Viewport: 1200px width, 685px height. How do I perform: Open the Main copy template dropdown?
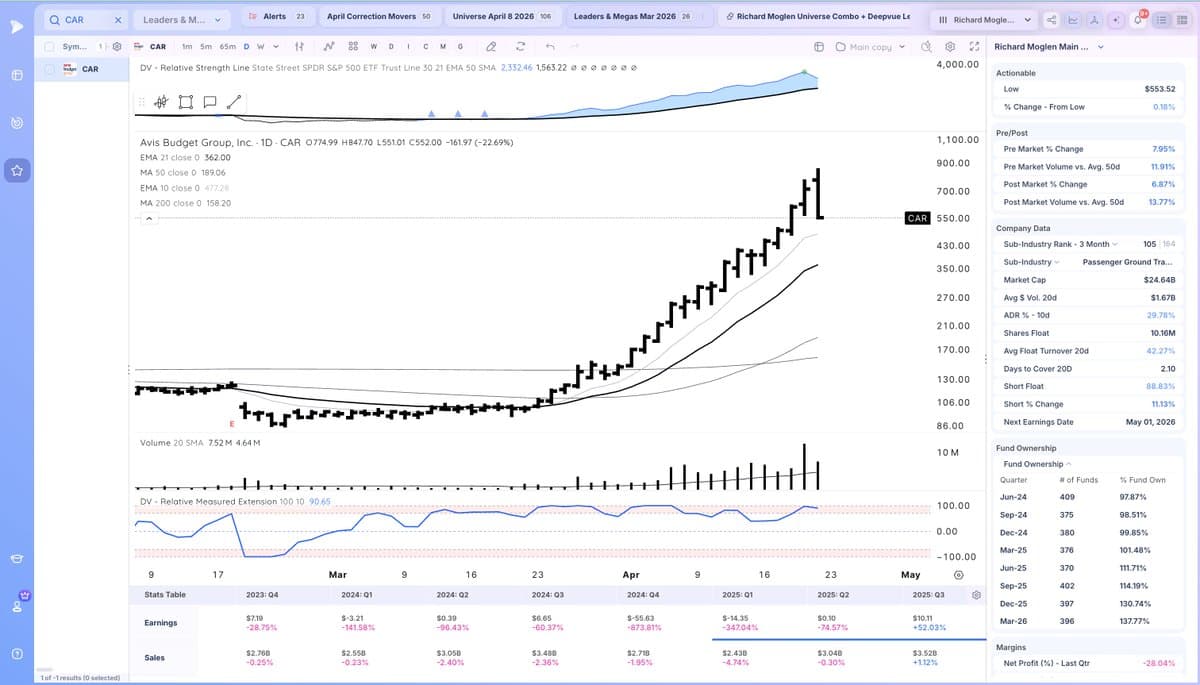click(x=870, y=46)
